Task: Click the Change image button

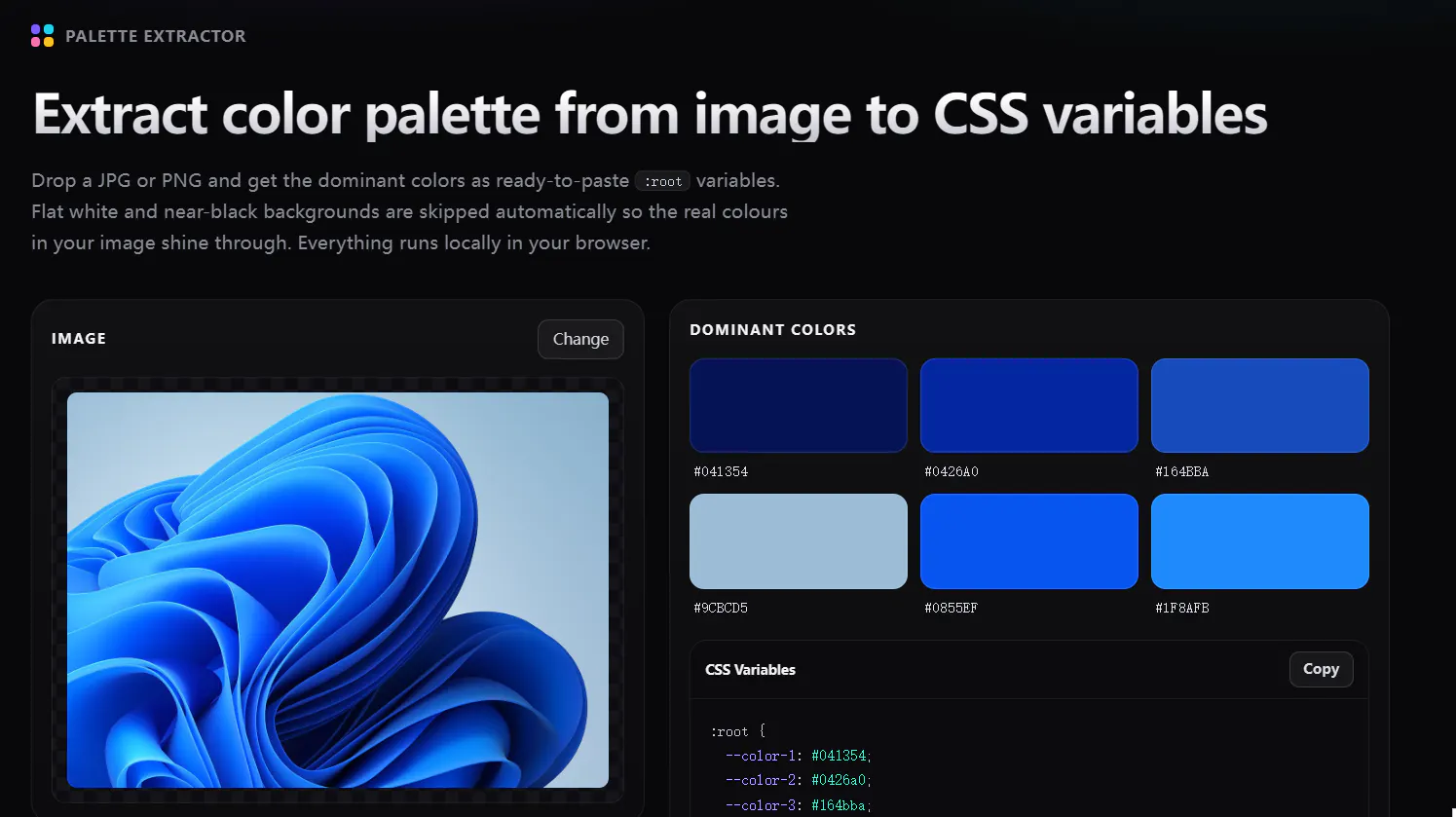Action: [580, 339]
